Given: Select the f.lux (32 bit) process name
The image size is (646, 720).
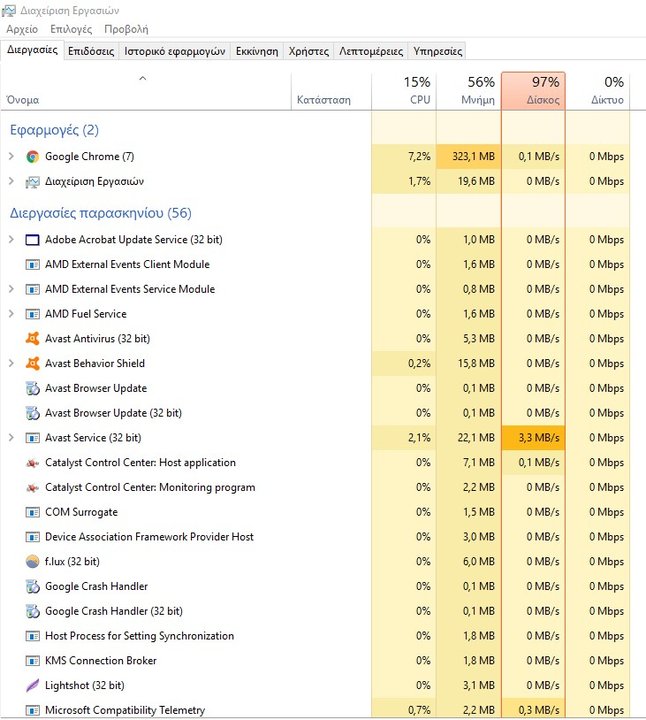Looking at the screenshot, I should 72,562.
